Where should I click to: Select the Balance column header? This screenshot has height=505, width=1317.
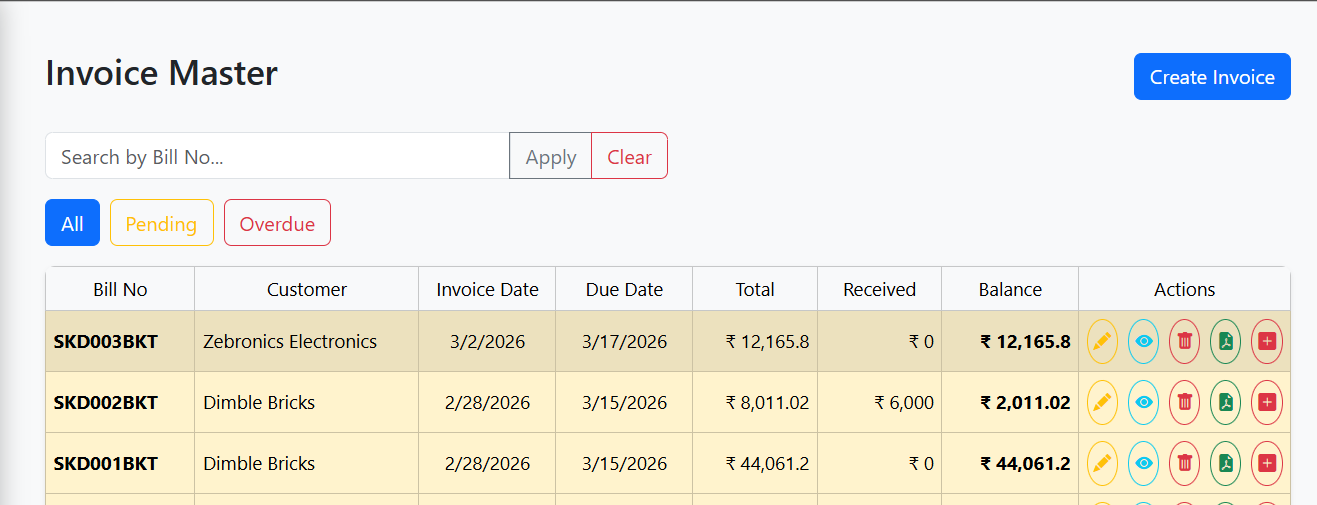1010,289
